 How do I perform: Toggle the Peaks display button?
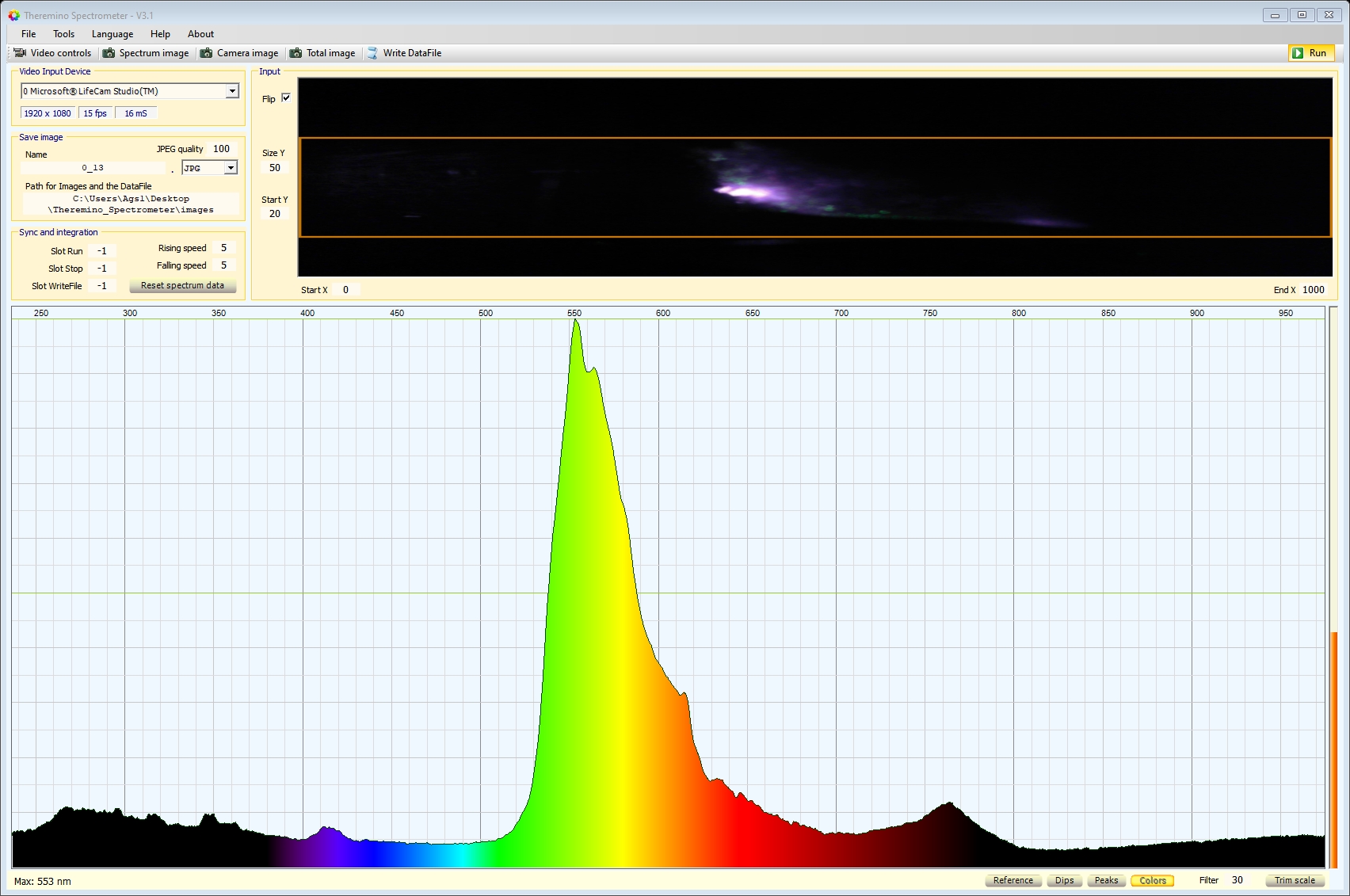pos(1106,880)
